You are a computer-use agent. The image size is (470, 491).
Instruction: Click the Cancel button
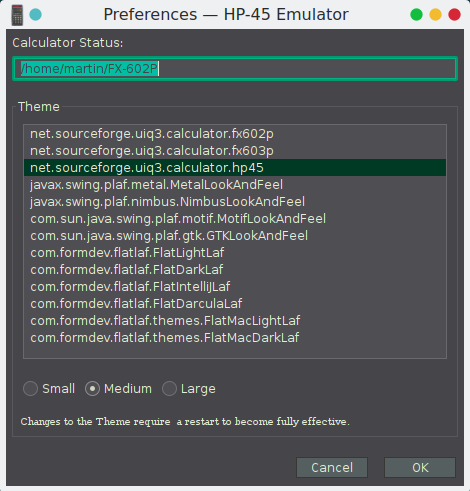(332, 467)
